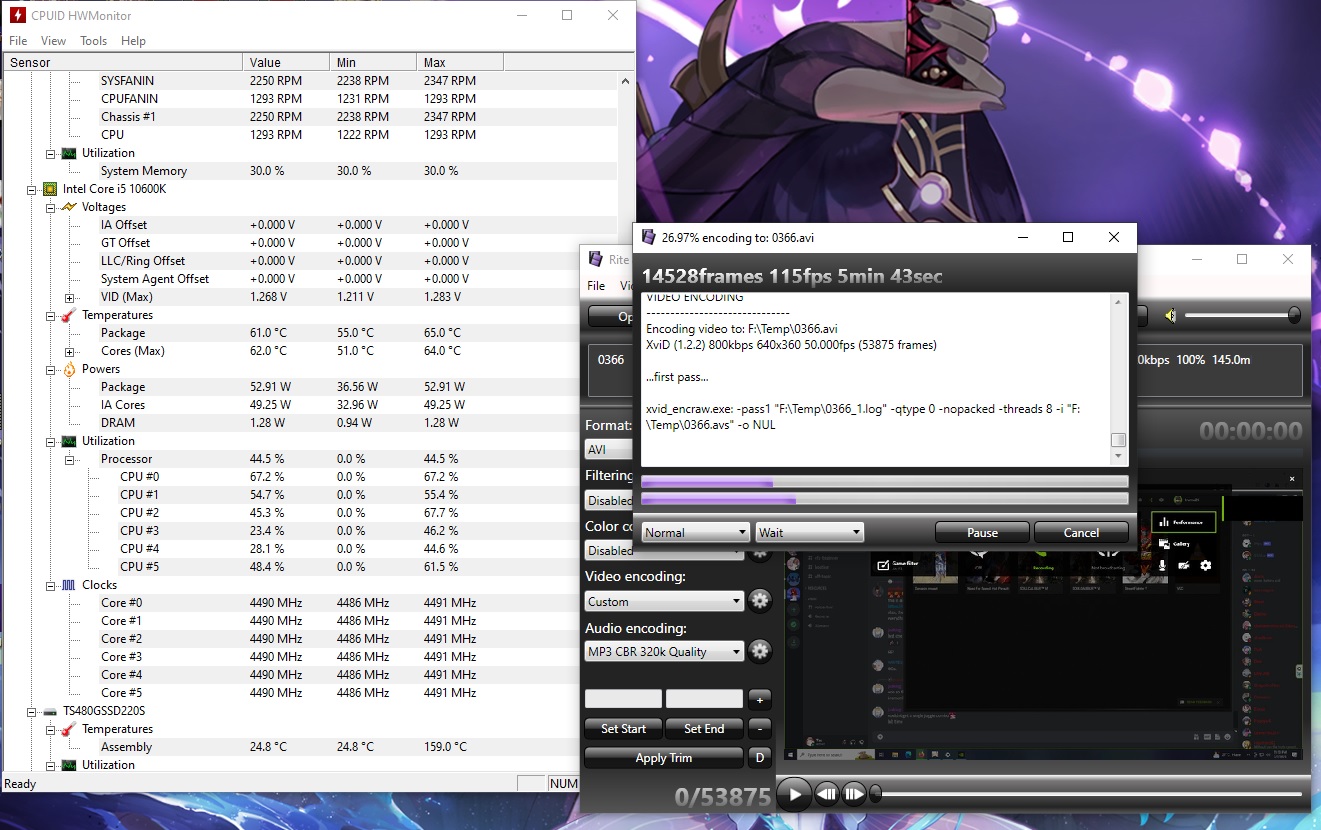Open the View menu in HWMonitor
Screen dimensions: 1321x830
[x=53, y=41]
